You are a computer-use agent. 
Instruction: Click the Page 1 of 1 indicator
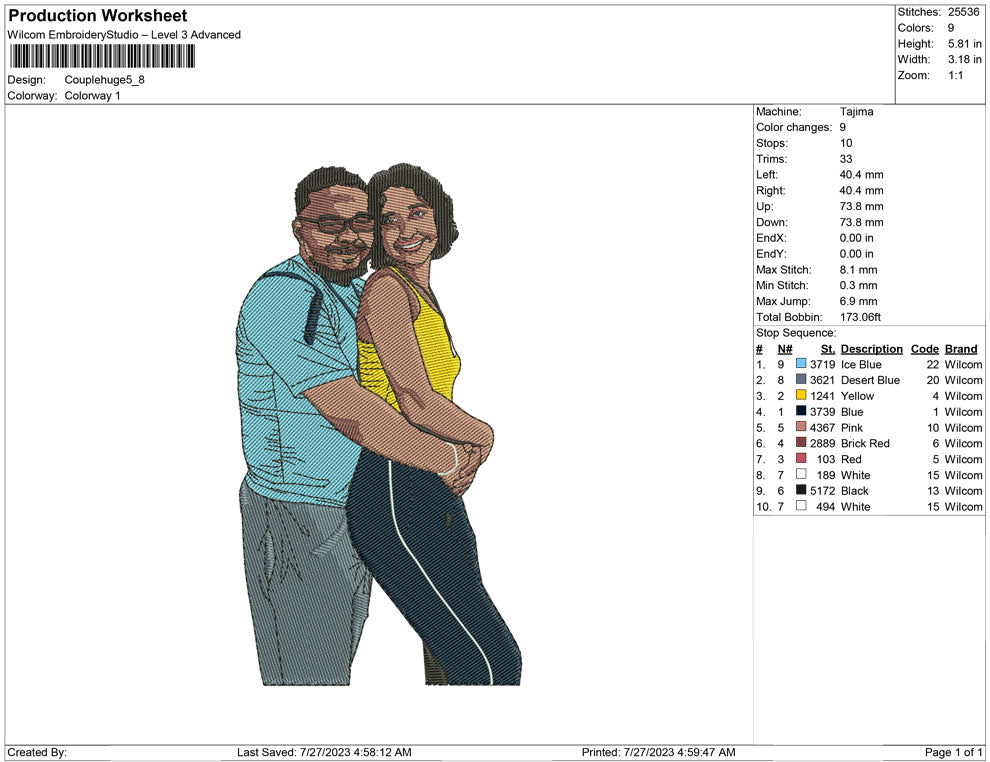pyautogui.click(x=954, y=752)
